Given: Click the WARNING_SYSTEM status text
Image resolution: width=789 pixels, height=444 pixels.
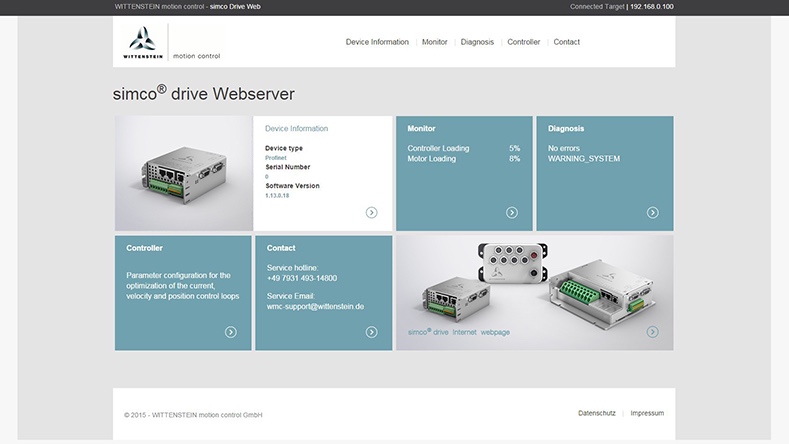Looking at the screenshot, I should coord(584,159).
